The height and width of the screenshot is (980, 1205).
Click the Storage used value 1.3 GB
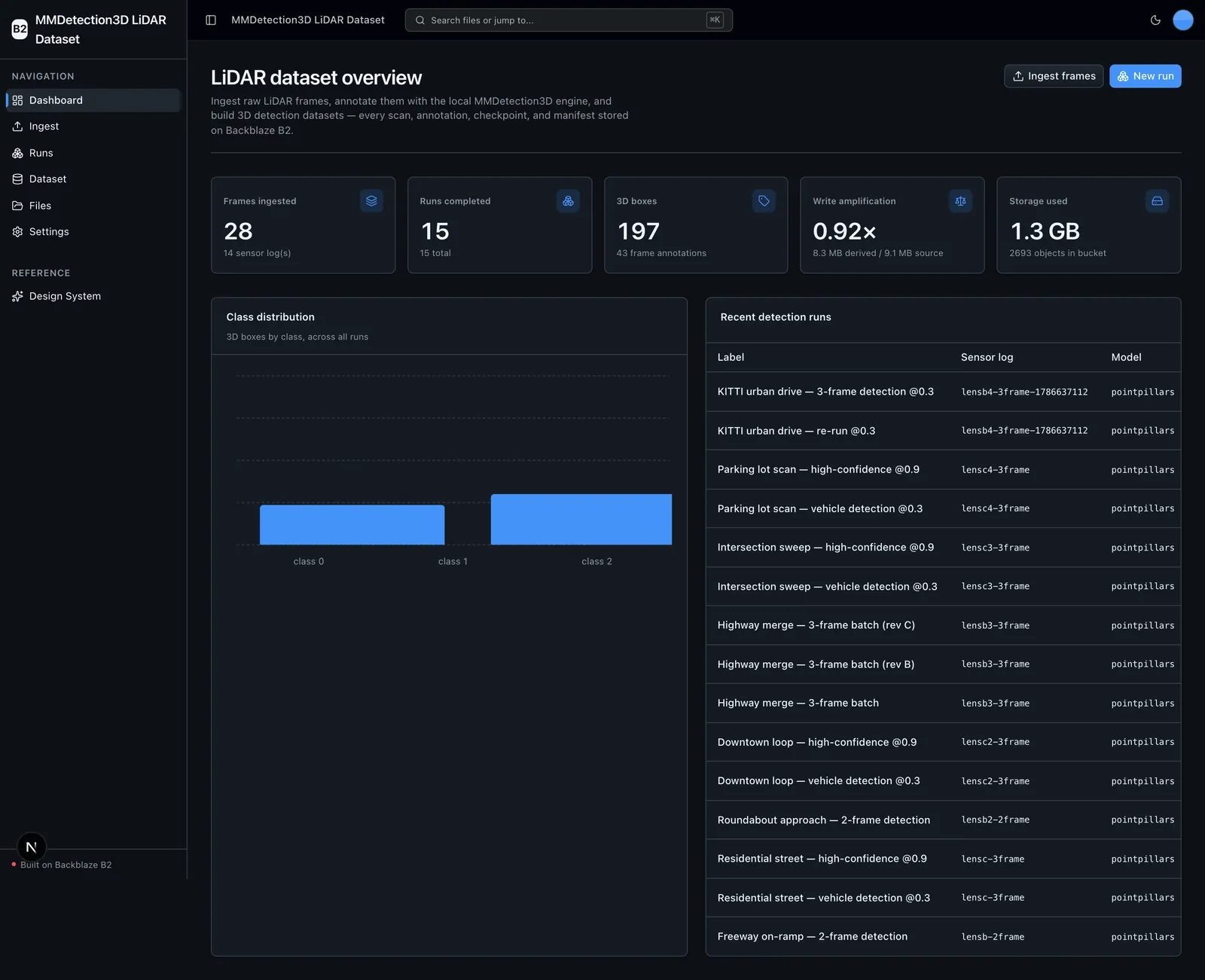1045,231
